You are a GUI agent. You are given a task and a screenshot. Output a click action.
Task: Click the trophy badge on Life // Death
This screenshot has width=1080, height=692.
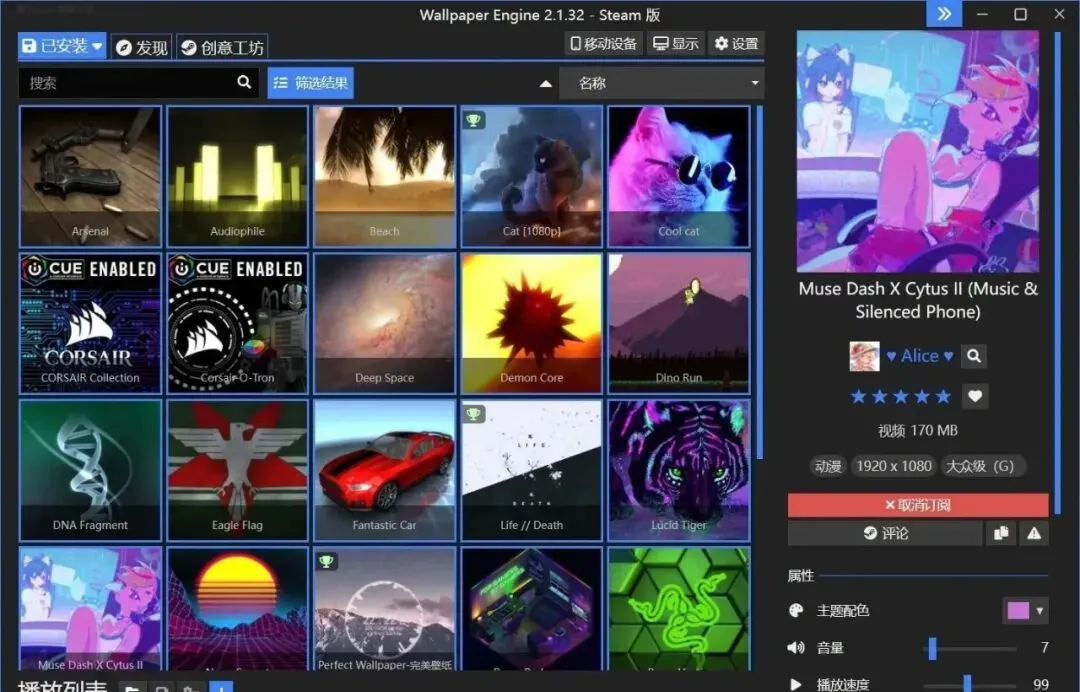473,414
